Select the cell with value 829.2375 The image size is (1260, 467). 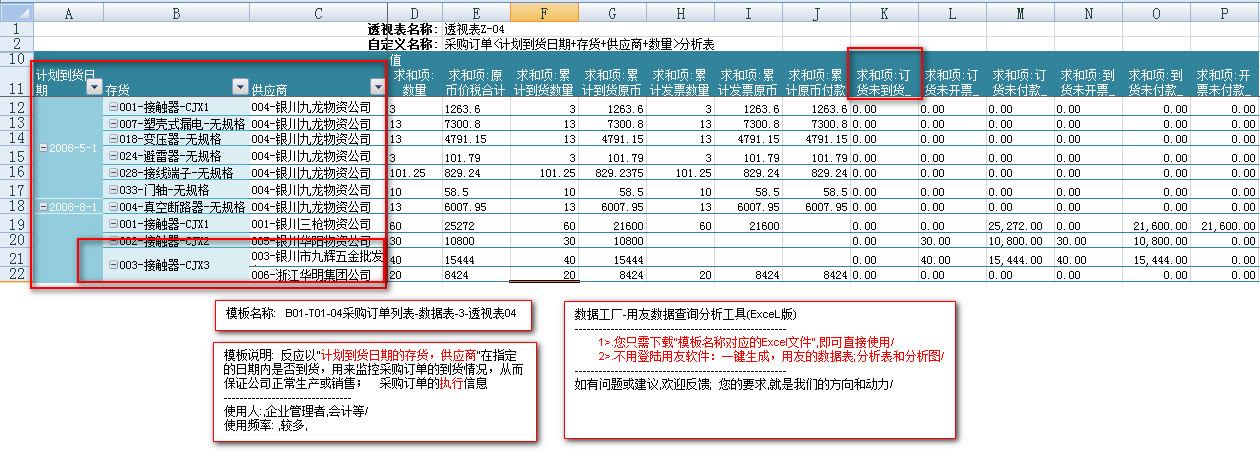[611, 173]
